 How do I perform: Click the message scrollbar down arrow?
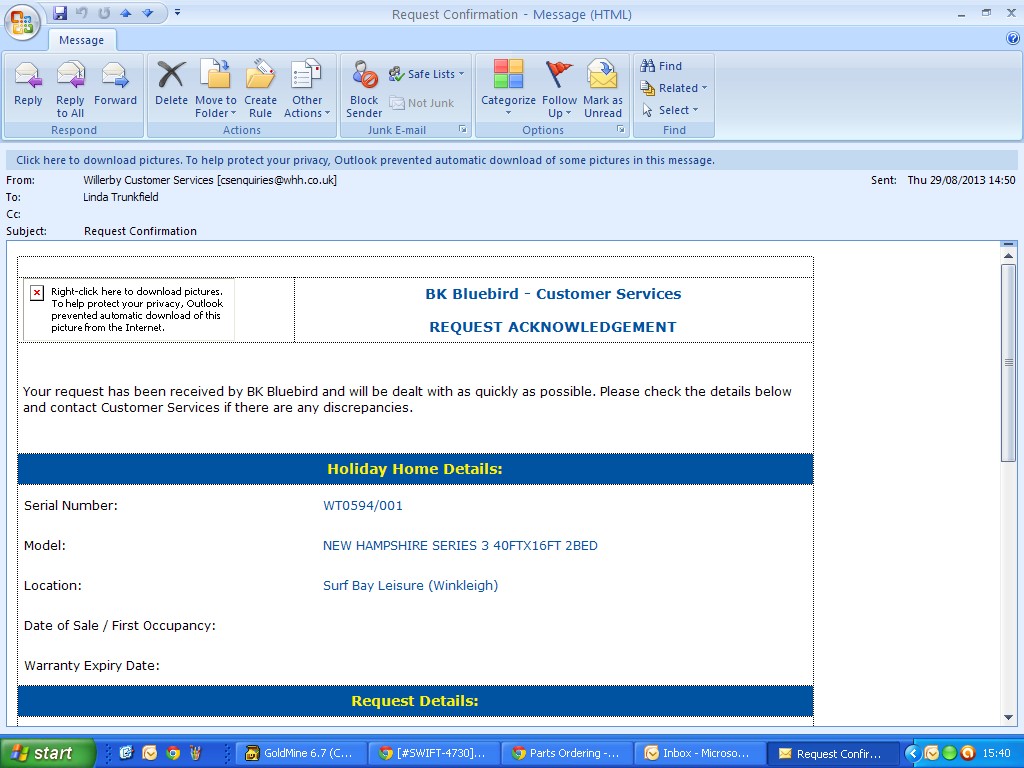[1008, 717]
